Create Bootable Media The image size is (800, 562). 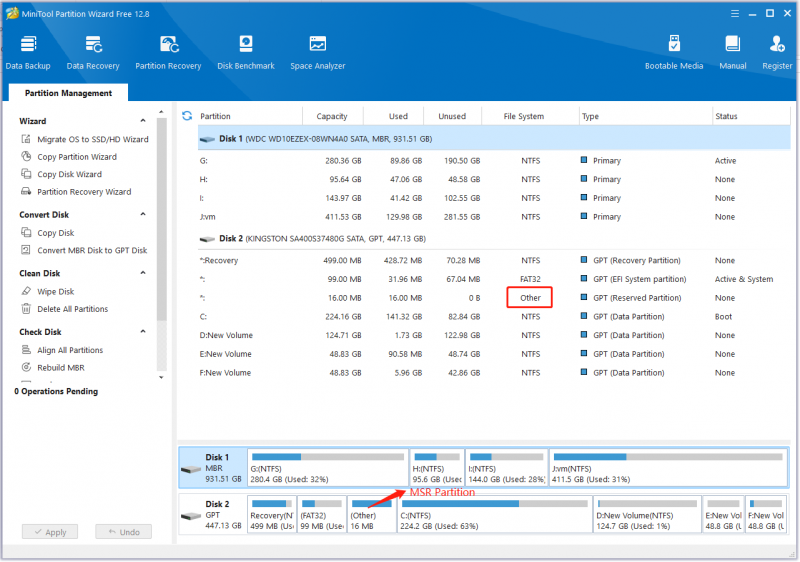point(673,53)
